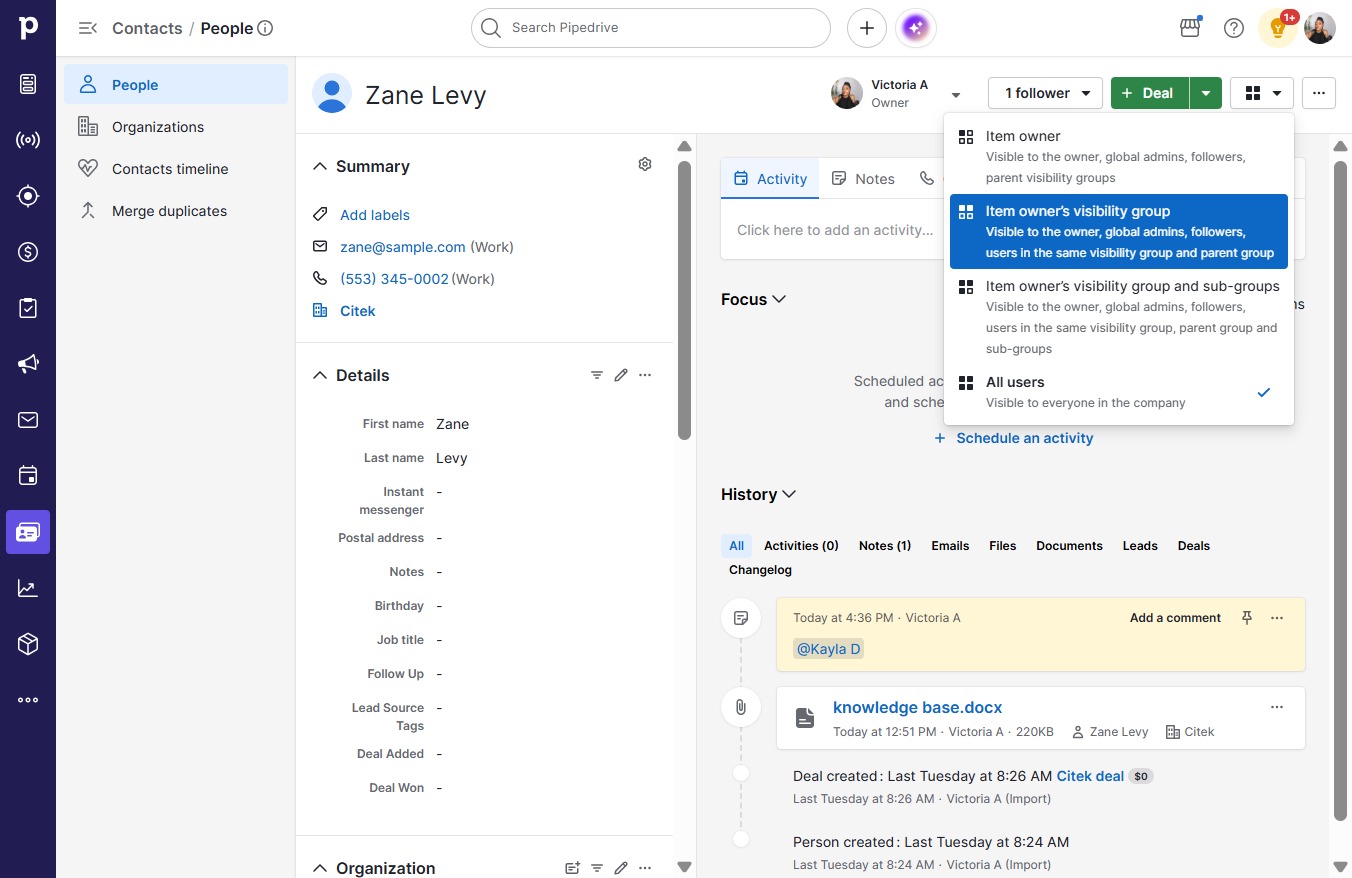1352x878 pixels.
Task: Select the Activity tab
Action: (x=770, y=178)
